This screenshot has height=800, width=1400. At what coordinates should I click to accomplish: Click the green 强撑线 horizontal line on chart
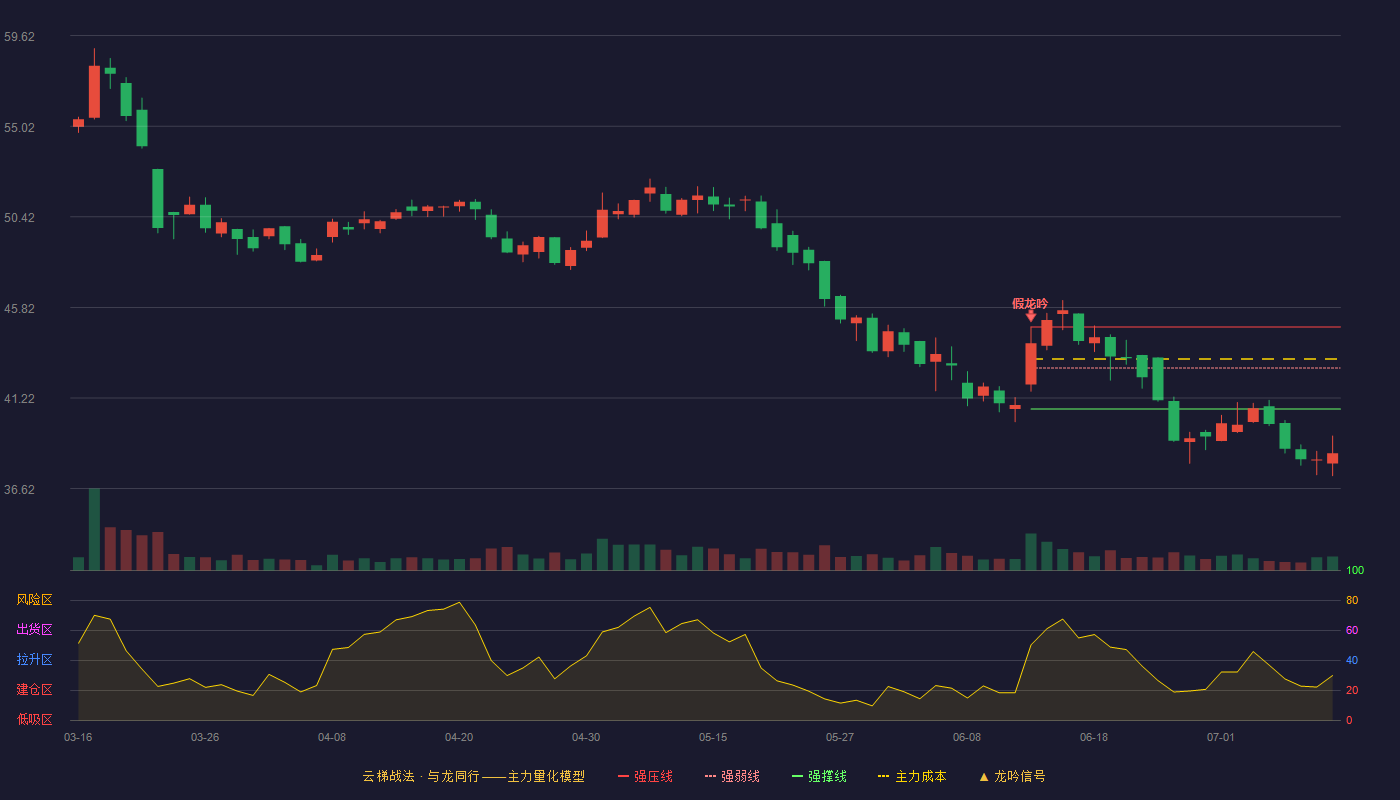[1185, 409]
